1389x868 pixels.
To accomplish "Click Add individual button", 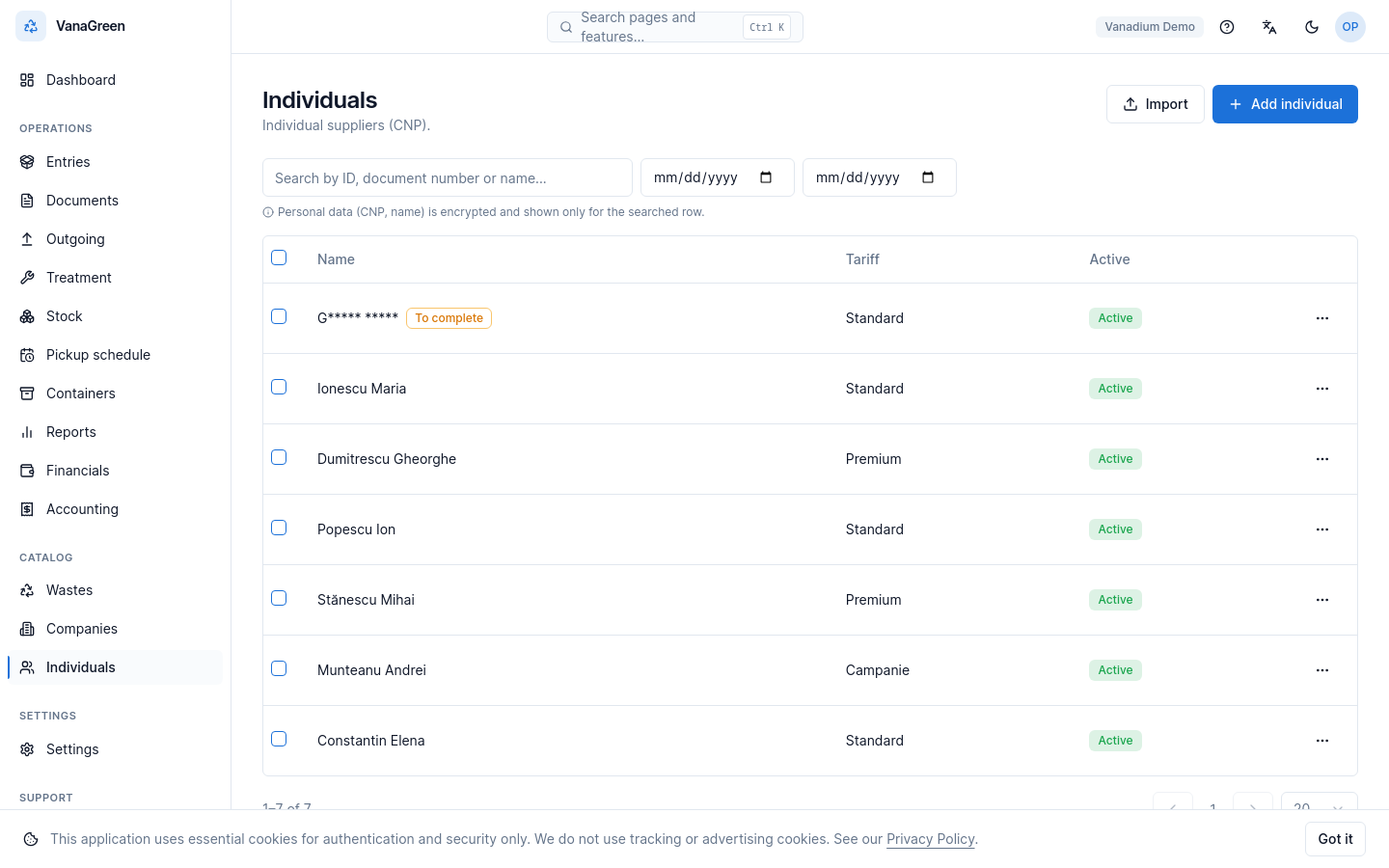I will tap(1285, 104).
